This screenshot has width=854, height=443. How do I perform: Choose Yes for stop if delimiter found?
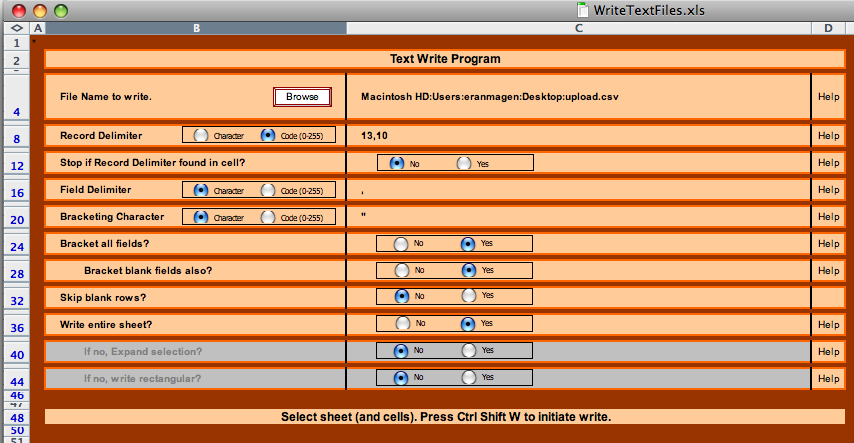click(x=464, y=162)
